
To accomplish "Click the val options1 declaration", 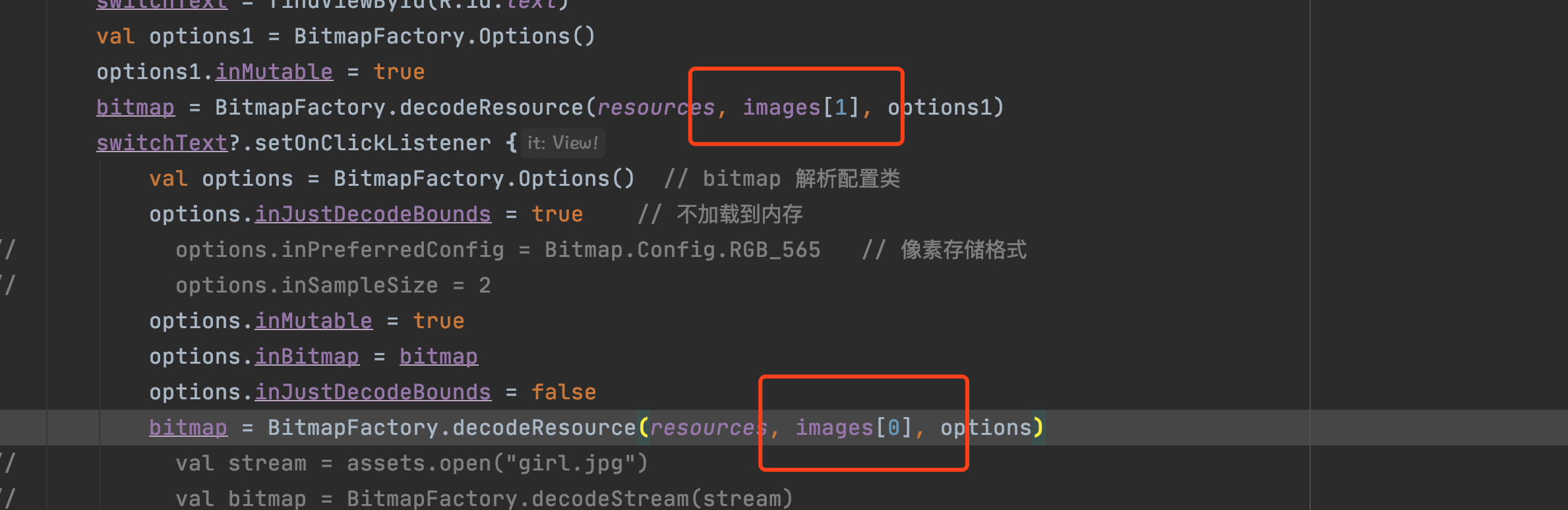I will click(x=346, y=36).
